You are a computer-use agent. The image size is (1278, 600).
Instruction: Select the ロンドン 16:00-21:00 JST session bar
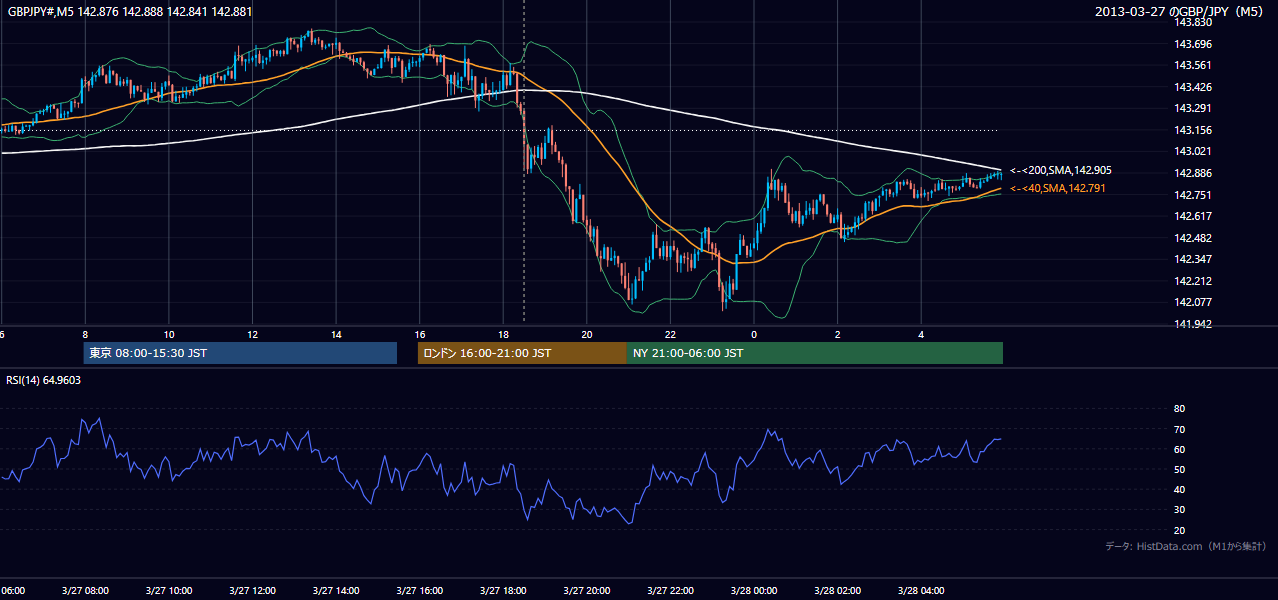pos(522,353)
